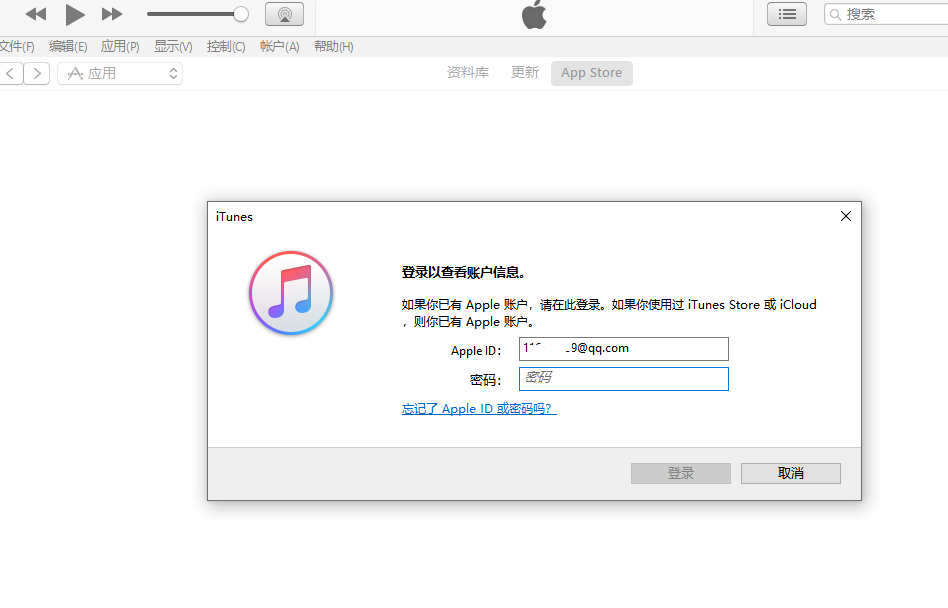Open the 控制(C) menu

tap(224, 46)
